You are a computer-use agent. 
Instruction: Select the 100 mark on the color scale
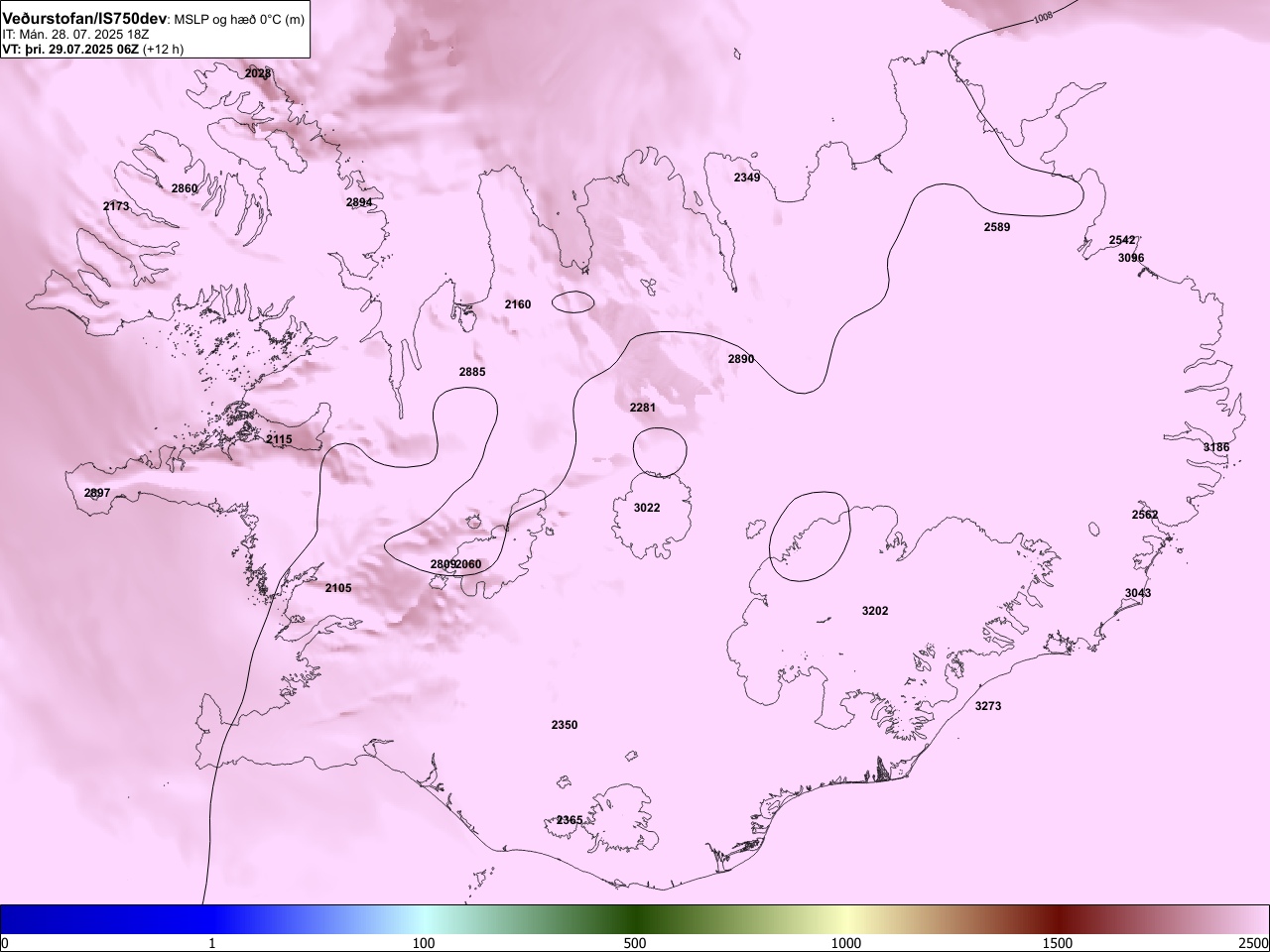click(424, 943)
